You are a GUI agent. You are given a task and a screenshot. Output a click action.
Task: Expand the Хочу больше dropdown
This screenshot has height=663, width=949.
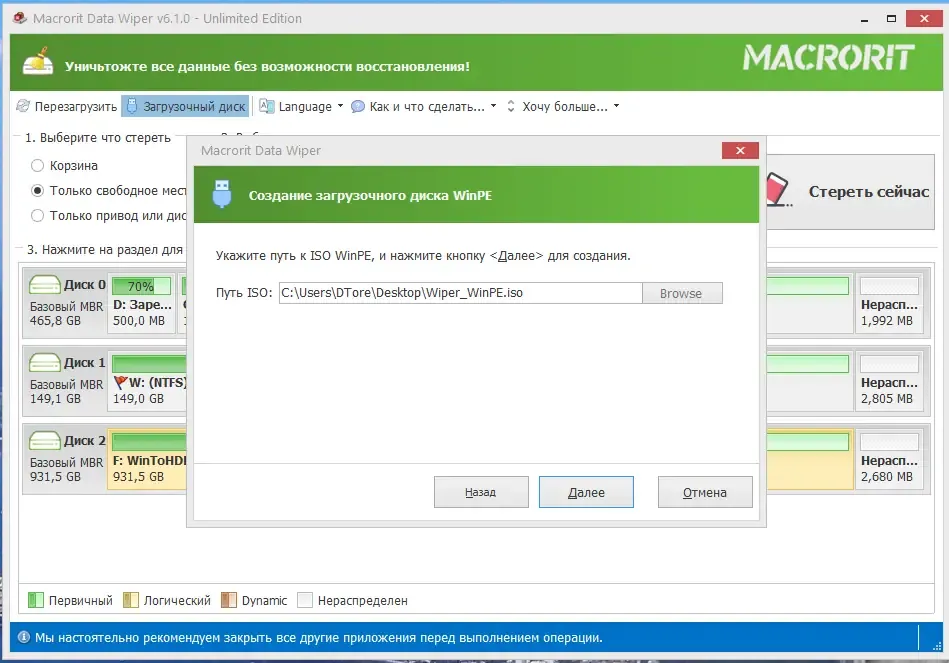click(616, 106)
